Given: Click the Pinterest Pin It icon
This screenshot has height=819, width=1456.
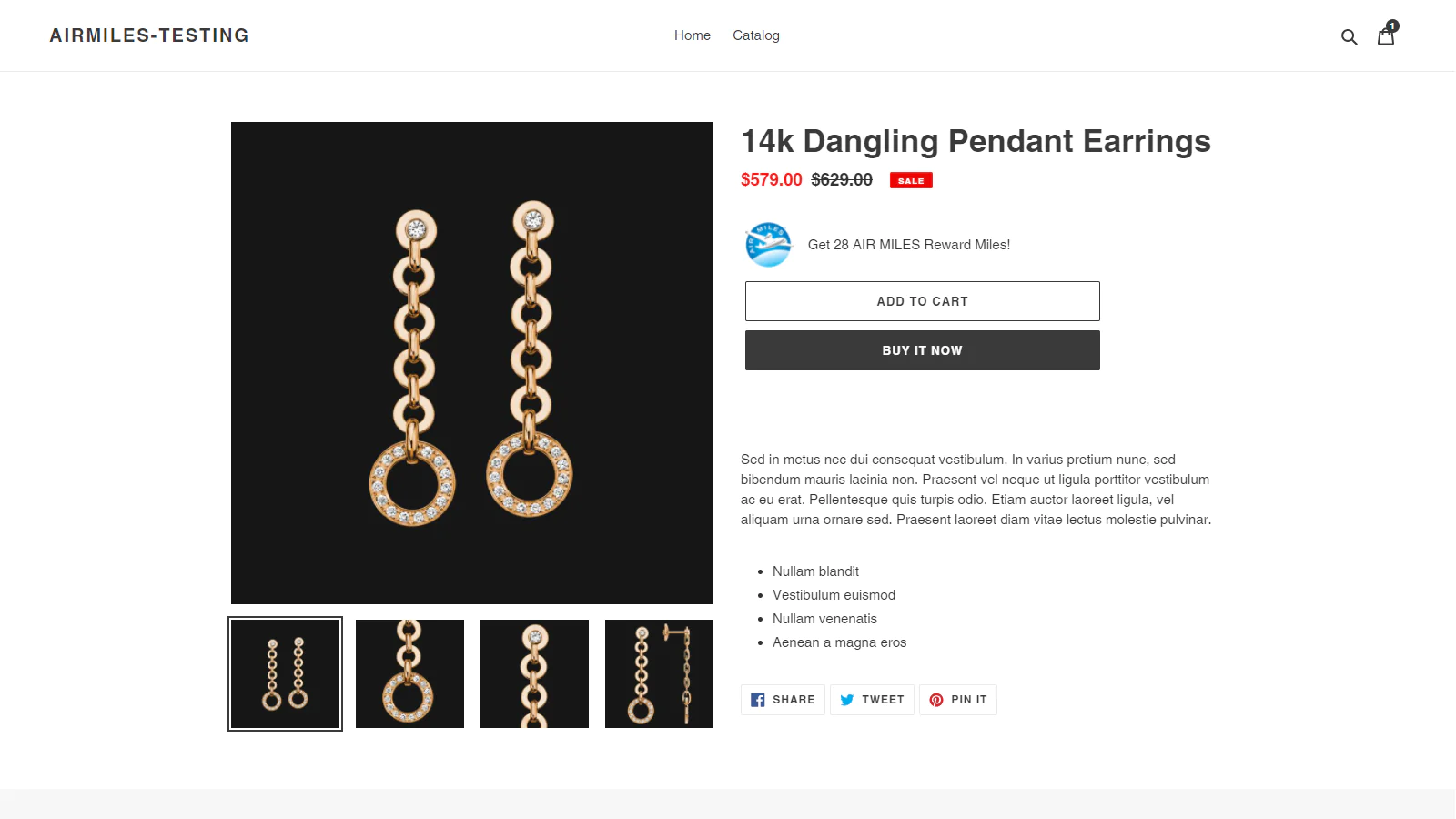Looking at the screenshot, I should (x=936, y=700).
